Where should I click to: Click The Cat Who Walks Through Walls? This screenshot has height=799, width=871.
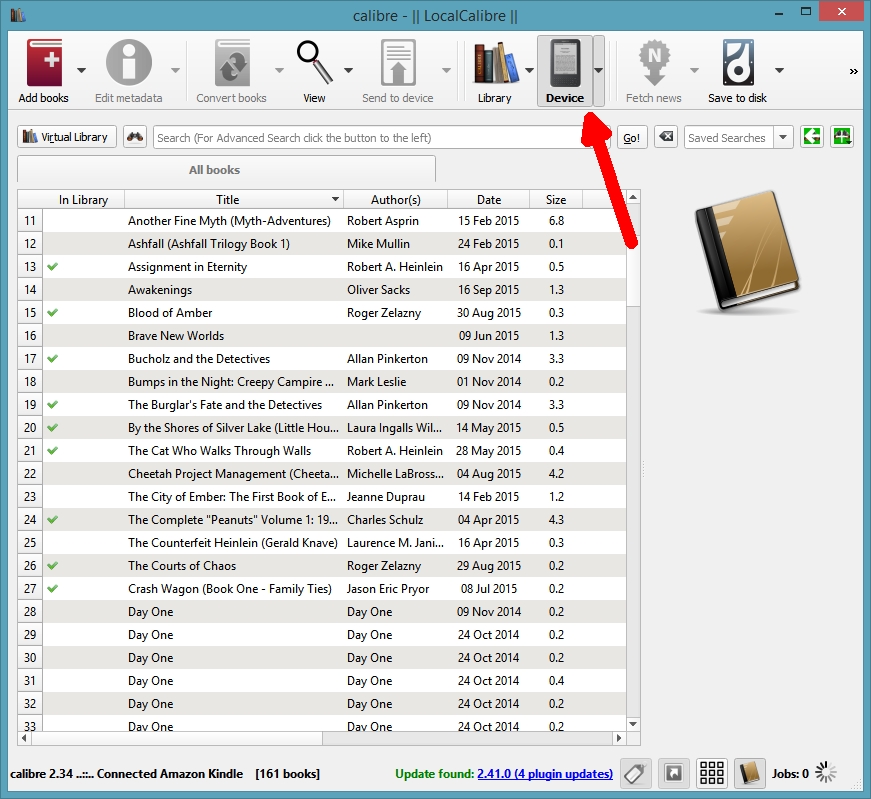[219, 451]
